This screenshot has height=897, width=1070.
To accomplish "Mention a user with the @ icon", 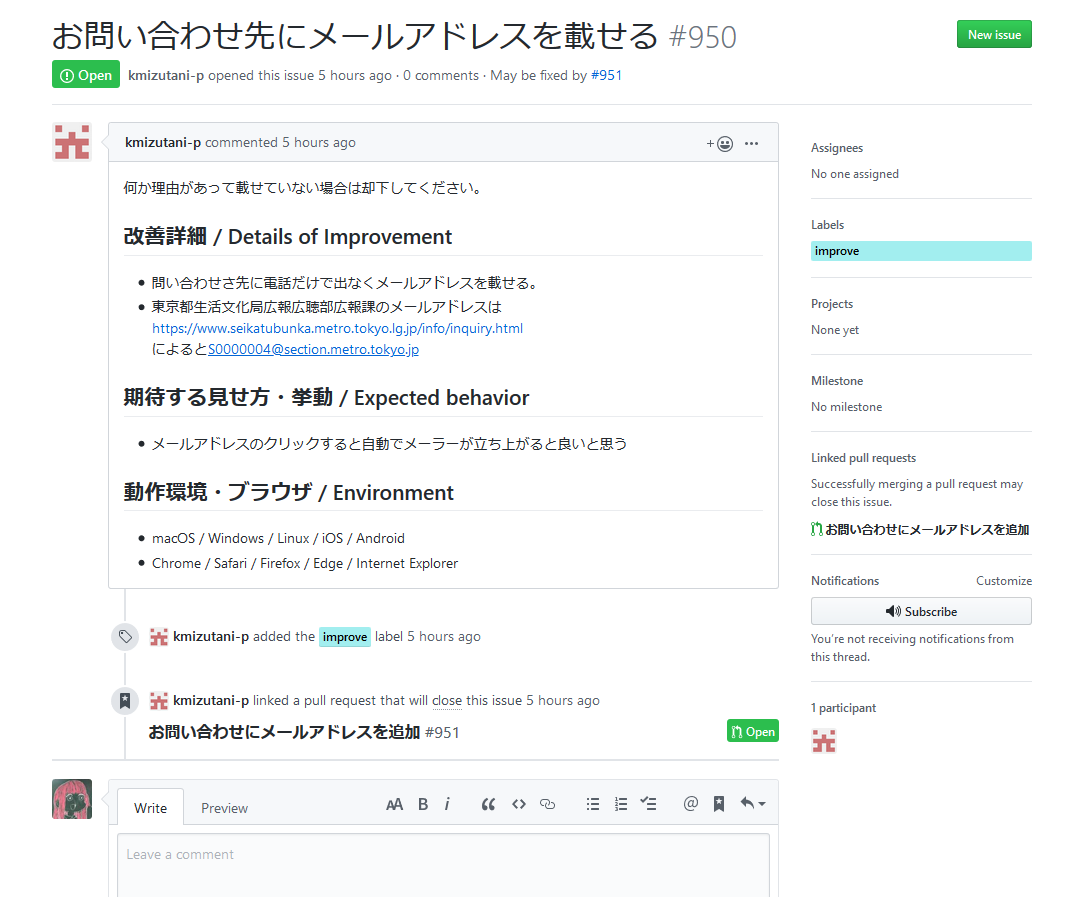I will (x=691, y=803).
